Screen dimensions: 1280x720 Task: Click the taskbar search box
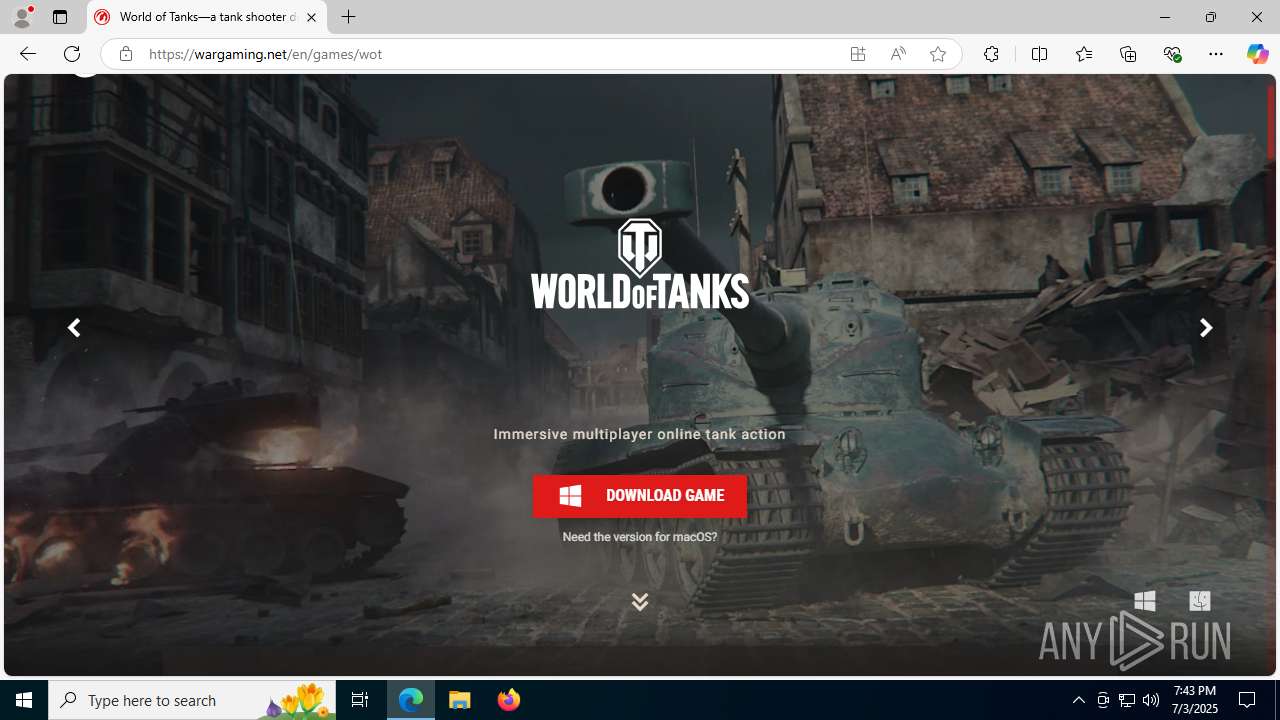coord(192,700)
